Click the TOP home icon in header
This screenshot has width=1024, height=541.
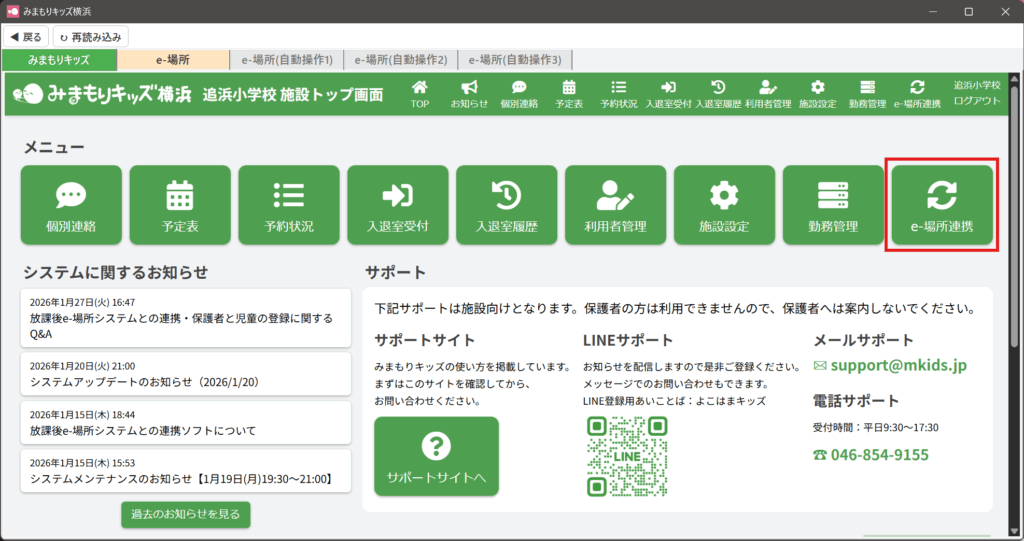pyautogui.click(x=419, y=95)
